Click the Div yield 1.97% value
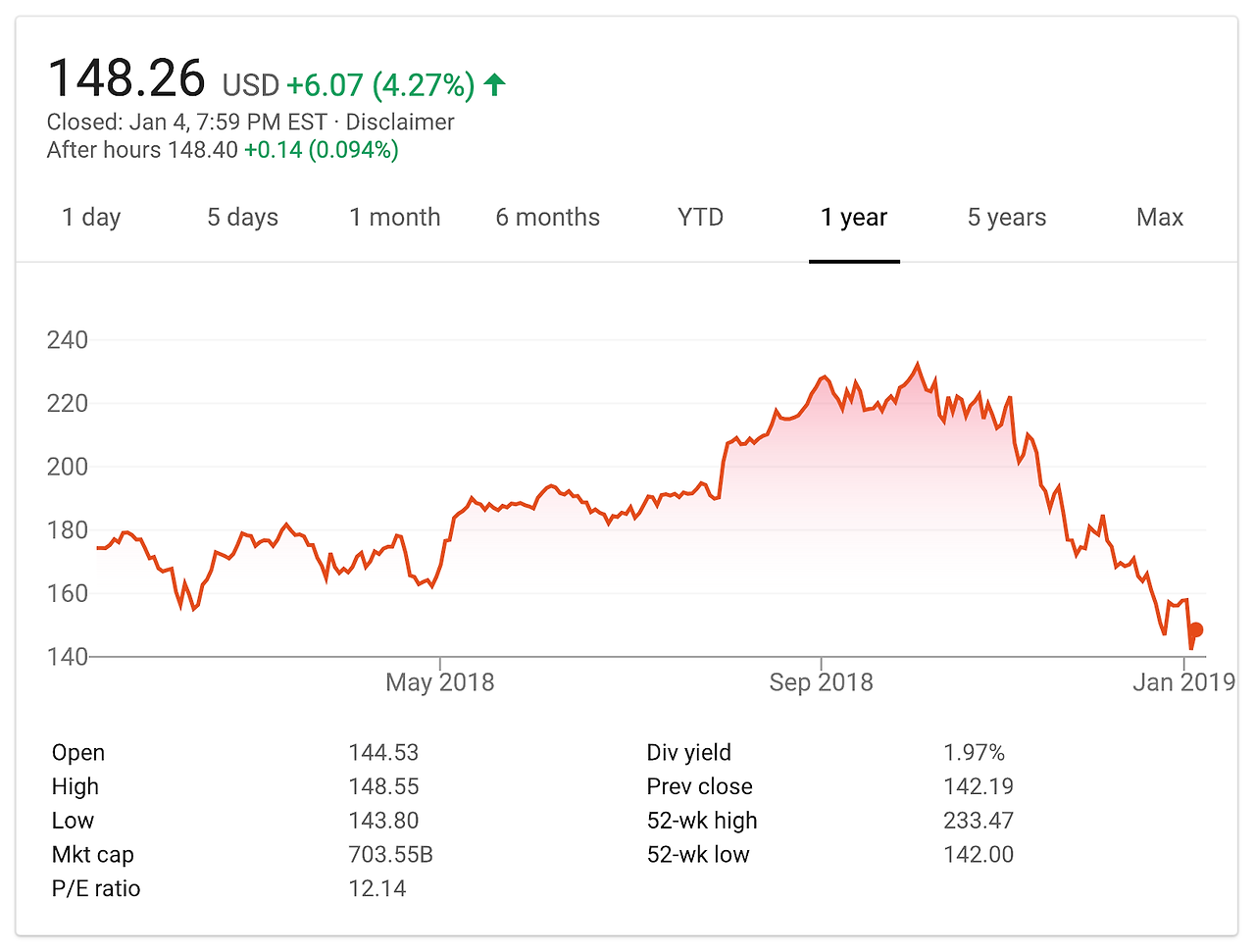This screenshot has width=1255, height=952. [974, 752]
